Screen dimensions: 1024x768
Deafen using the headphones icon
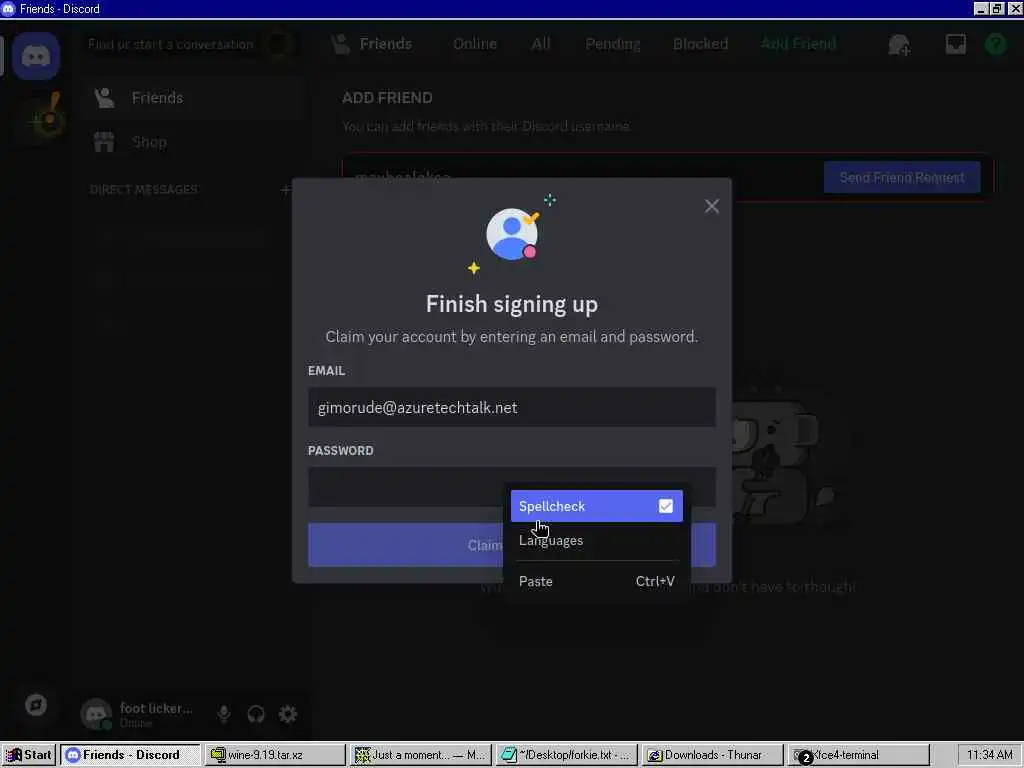[x=256, y=714]
